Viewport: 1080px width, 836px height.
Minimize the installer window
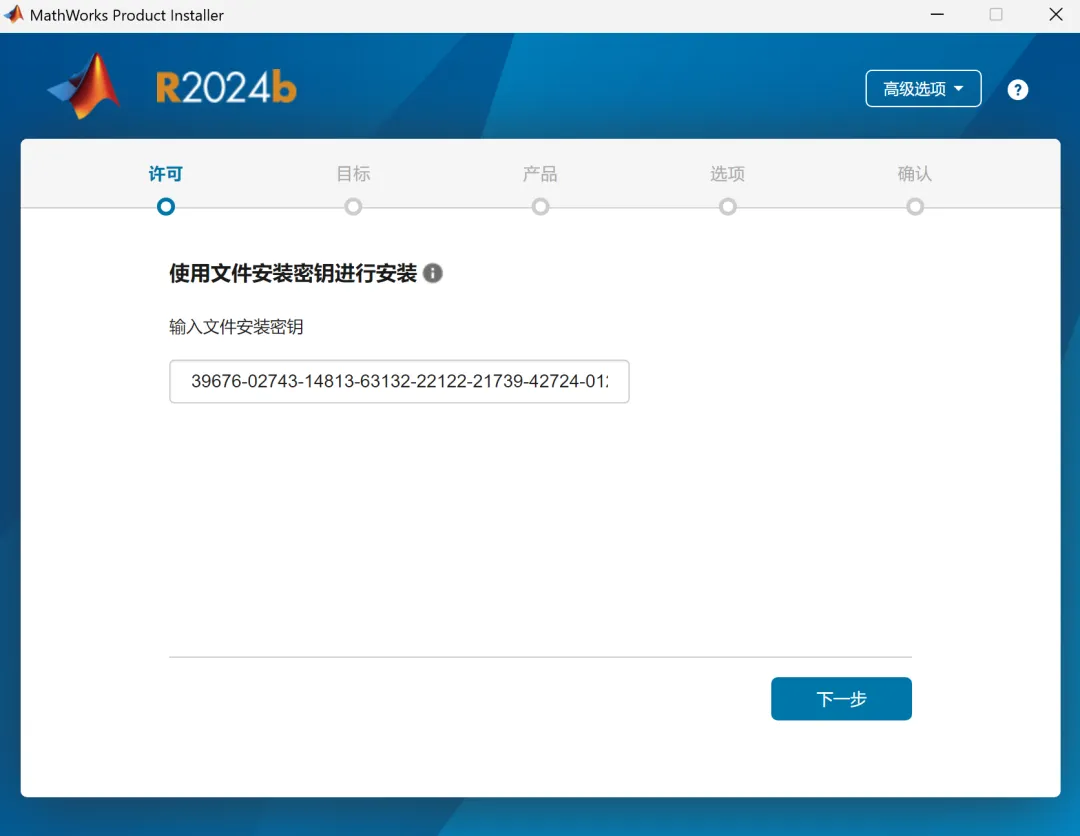[937, 14]
